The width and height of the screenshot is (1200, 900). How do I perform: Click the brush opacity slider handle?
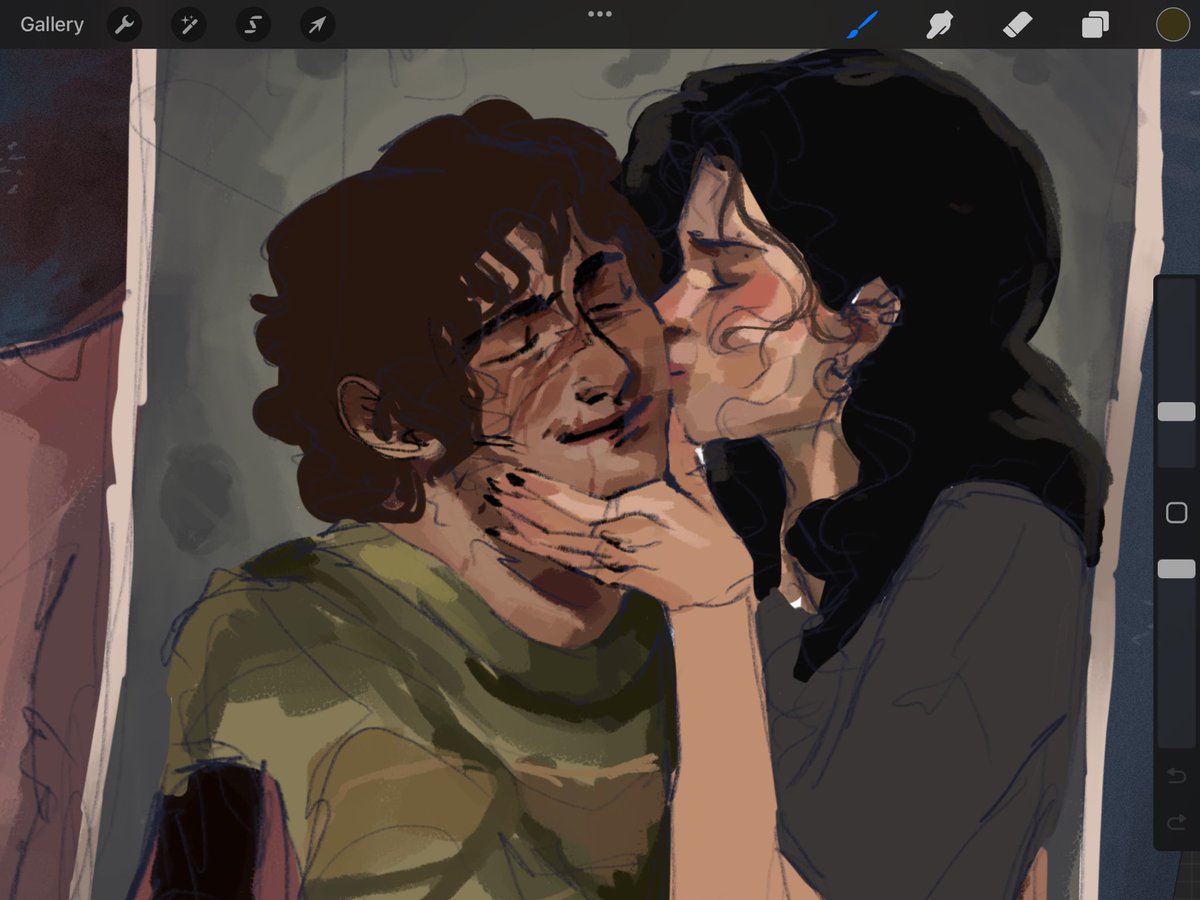1176,568
